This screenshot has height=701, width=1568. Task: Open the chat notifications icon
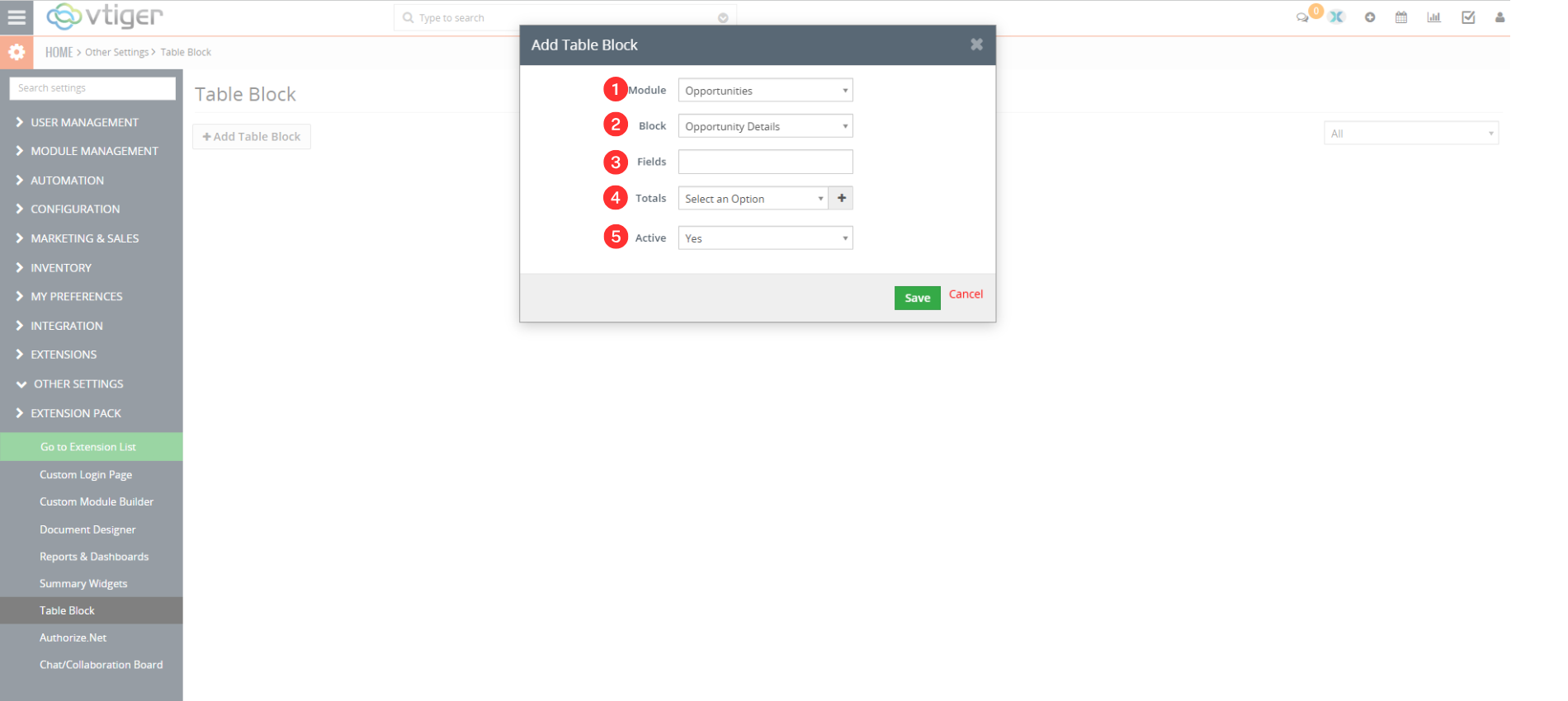point(1302,17)
